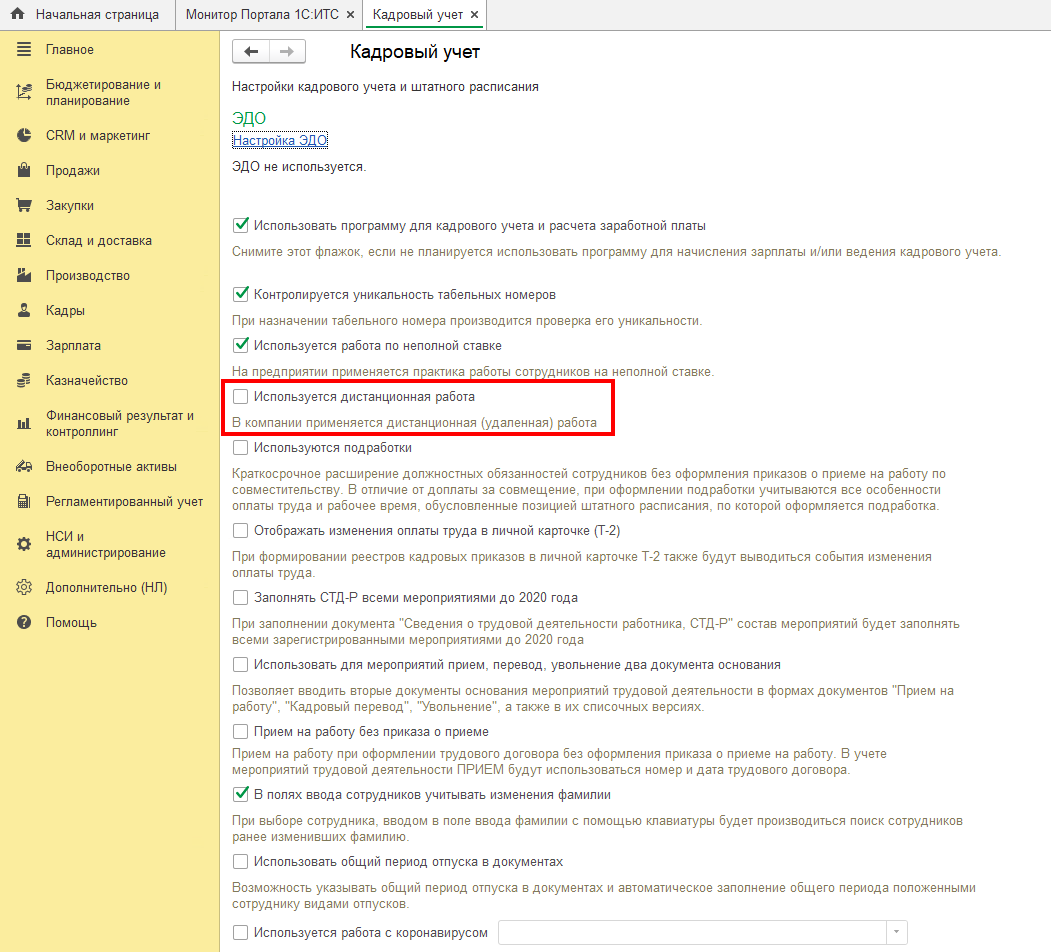Check Прием на работу без приказа
This screenshot has height=952, width=1051.
241,731
